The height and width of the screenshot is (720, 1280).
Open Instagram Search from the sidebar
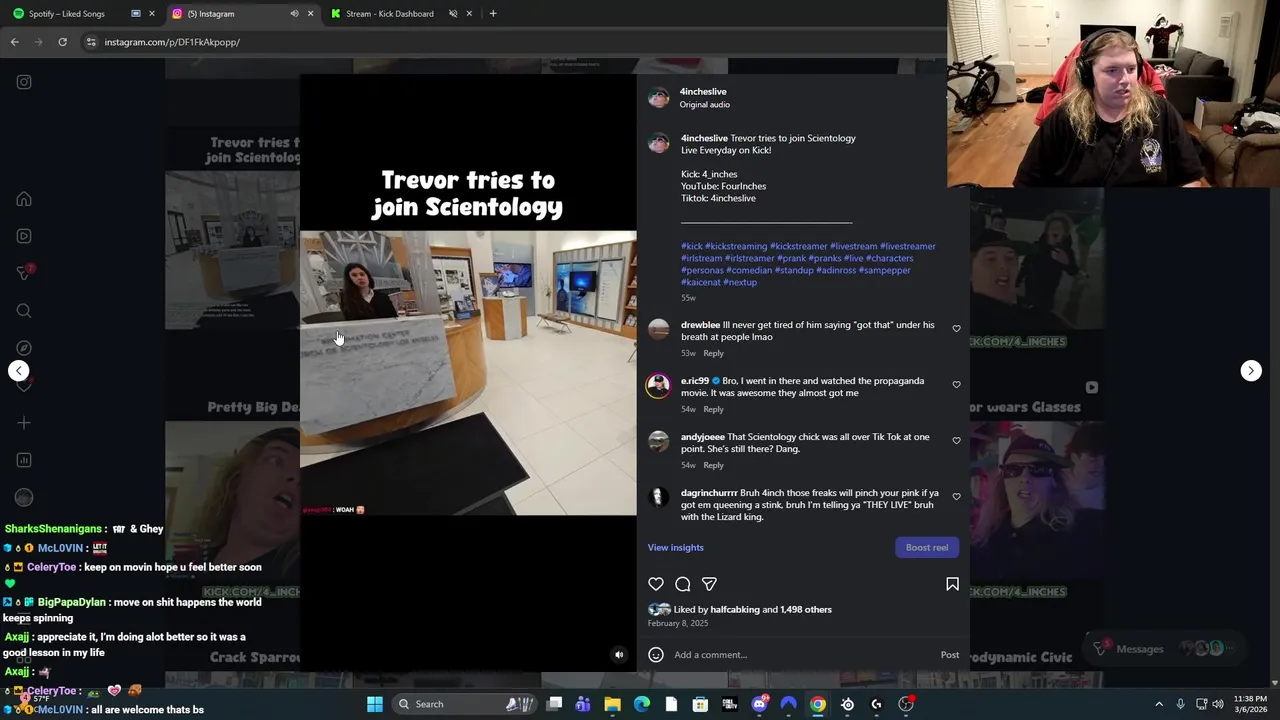[x=24, y=311]
